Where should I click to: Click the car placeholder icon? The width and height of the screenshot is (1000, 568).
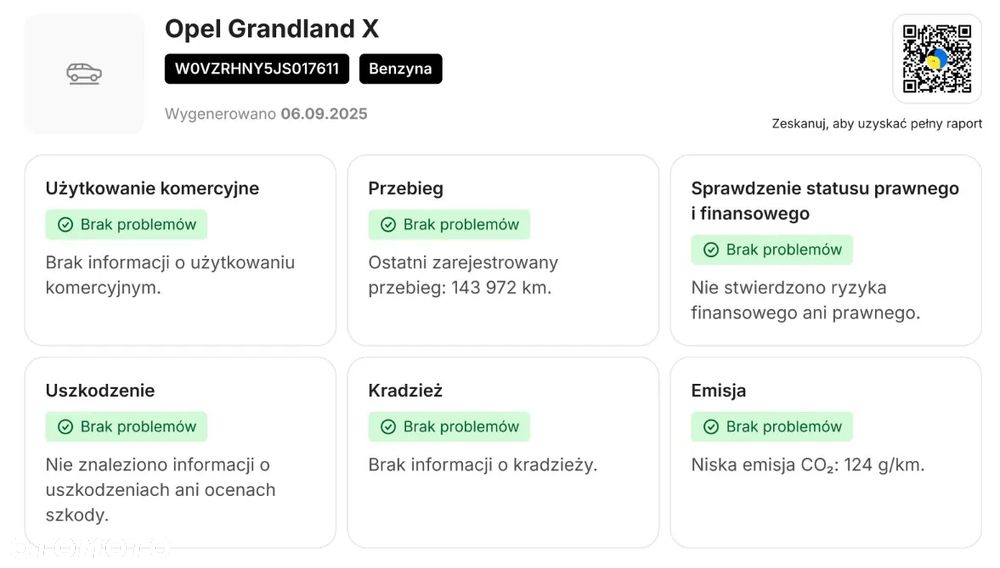click(84, 73)
